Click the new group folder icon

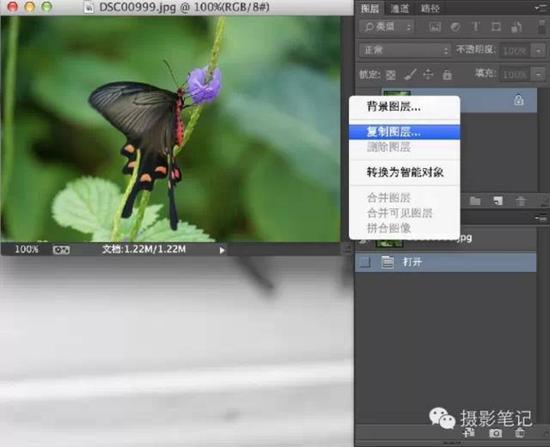coord(475,201)
